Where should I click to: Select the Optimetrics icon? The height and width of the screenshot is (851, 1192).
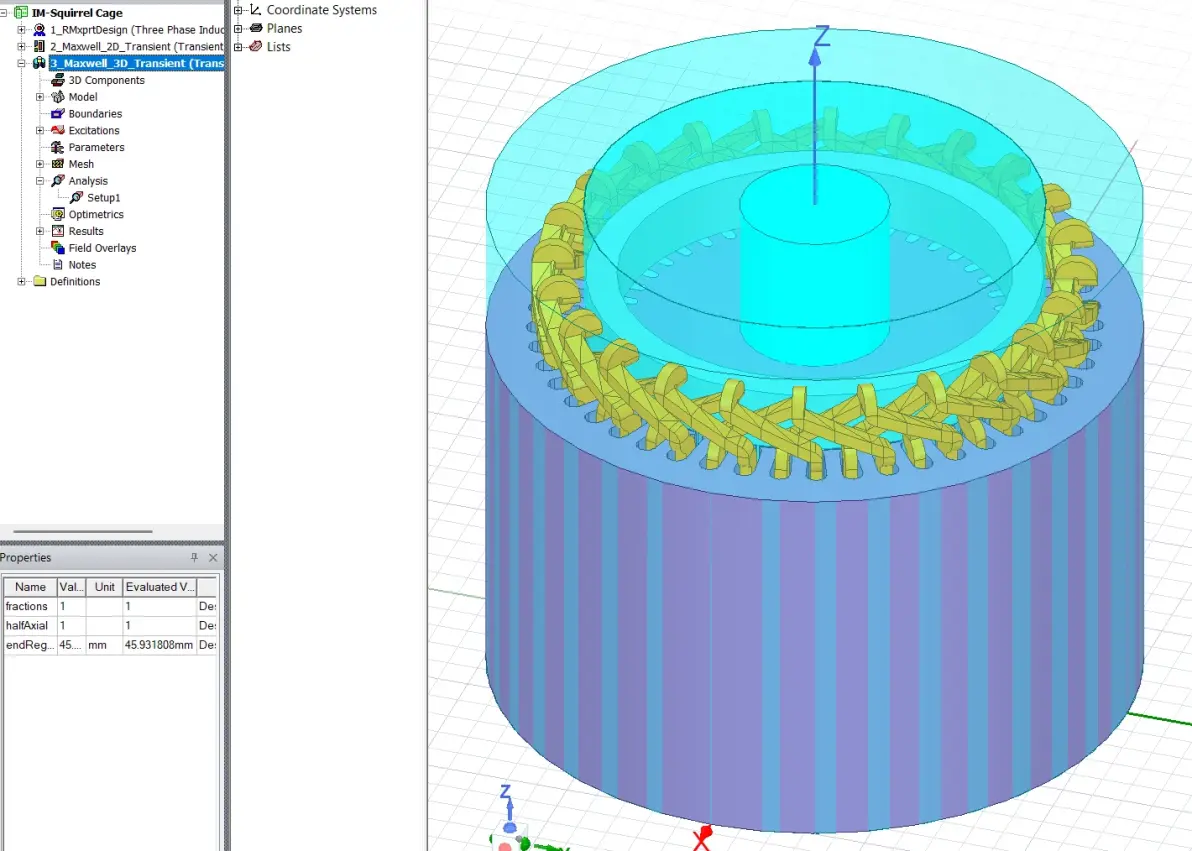click(58, 214)
